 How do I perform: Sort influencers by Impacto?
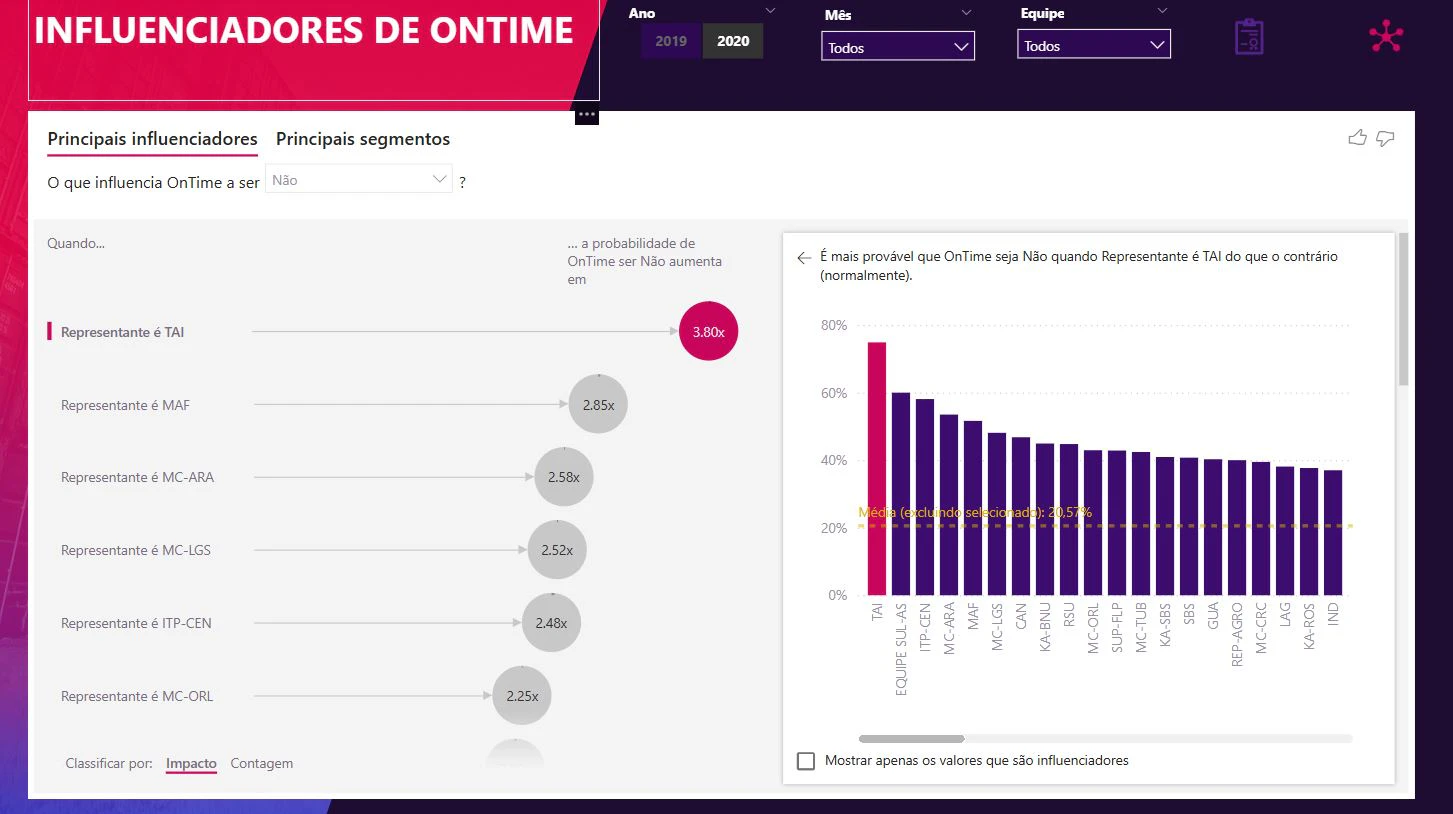[x=191, y=764]
